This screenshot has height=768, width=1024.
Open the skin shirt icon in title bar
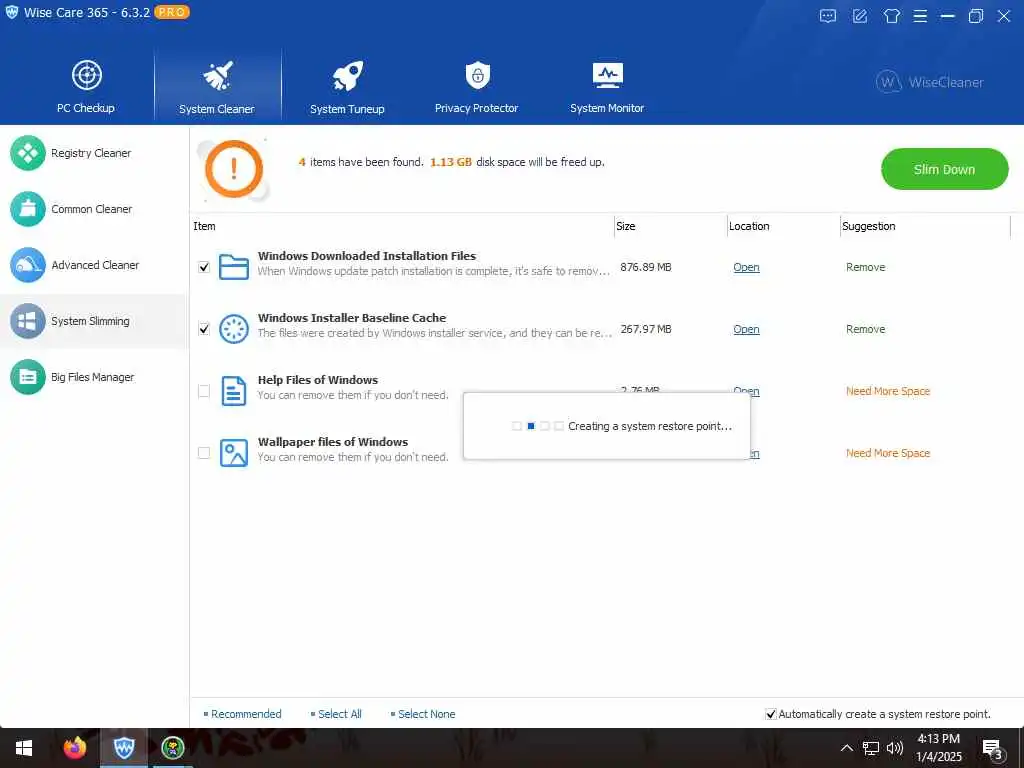click(891, 16)
